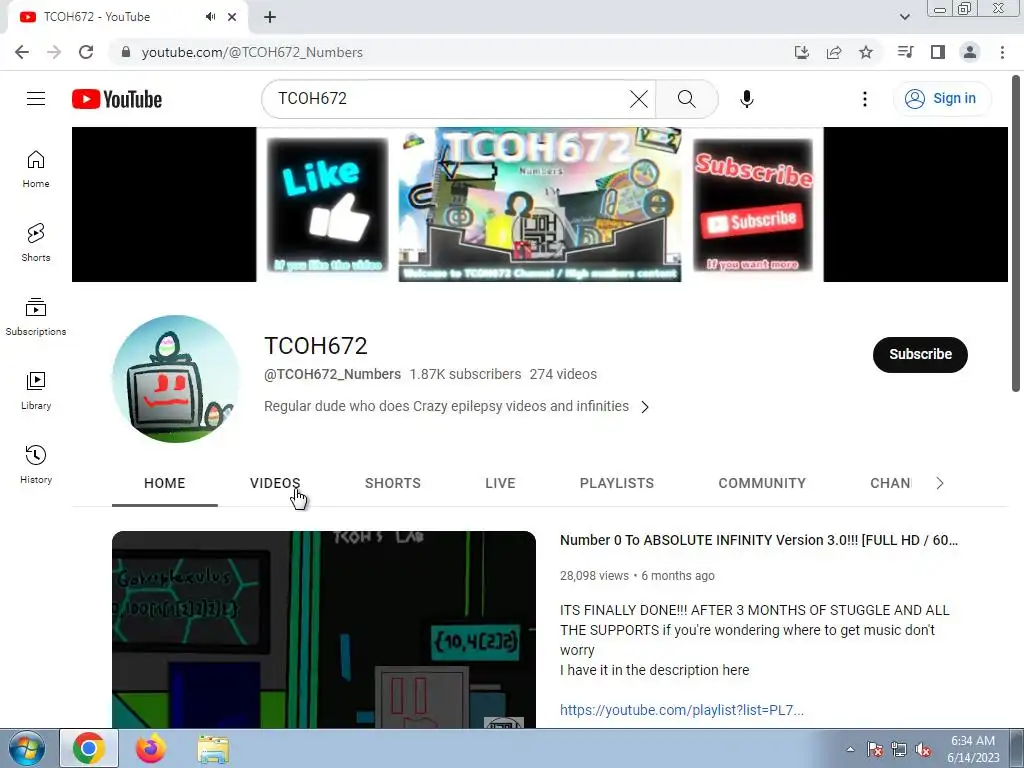Open Windows Explorer from the taskbar
The height and width of the screenshot is (768, 1024).
213,748
